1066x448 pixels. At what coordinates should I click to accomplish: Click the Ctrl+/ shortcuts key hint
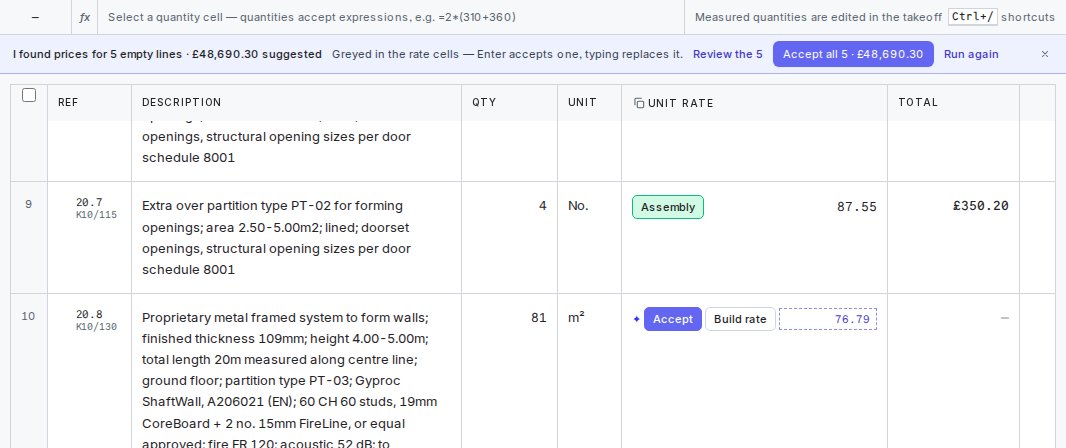(x=972, y=17)
